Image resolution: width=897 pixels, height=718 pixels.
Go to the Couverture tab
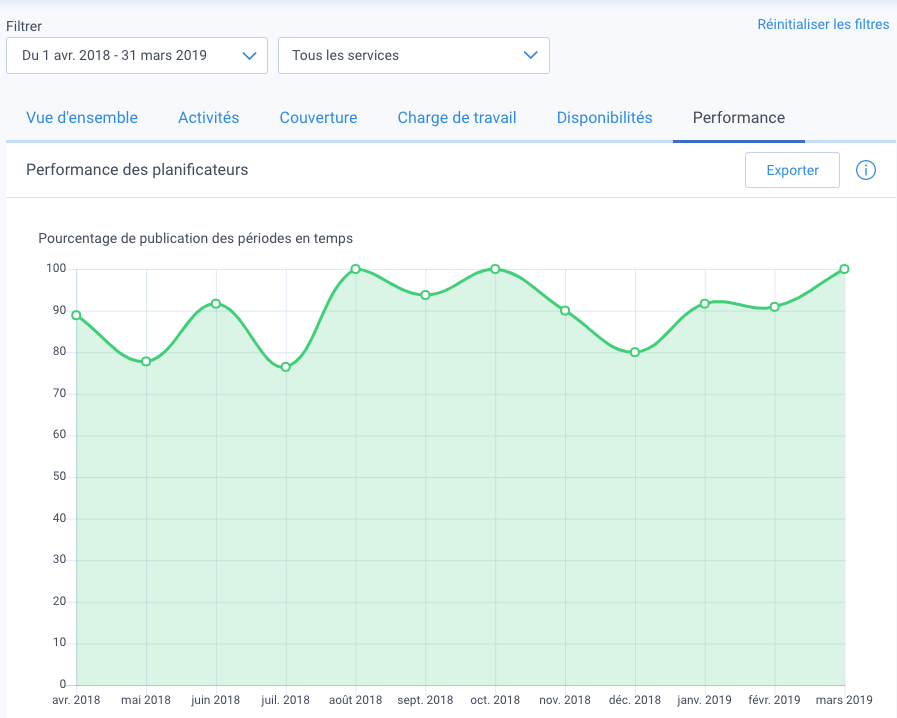pyautogui.click(x=318, y=118)
